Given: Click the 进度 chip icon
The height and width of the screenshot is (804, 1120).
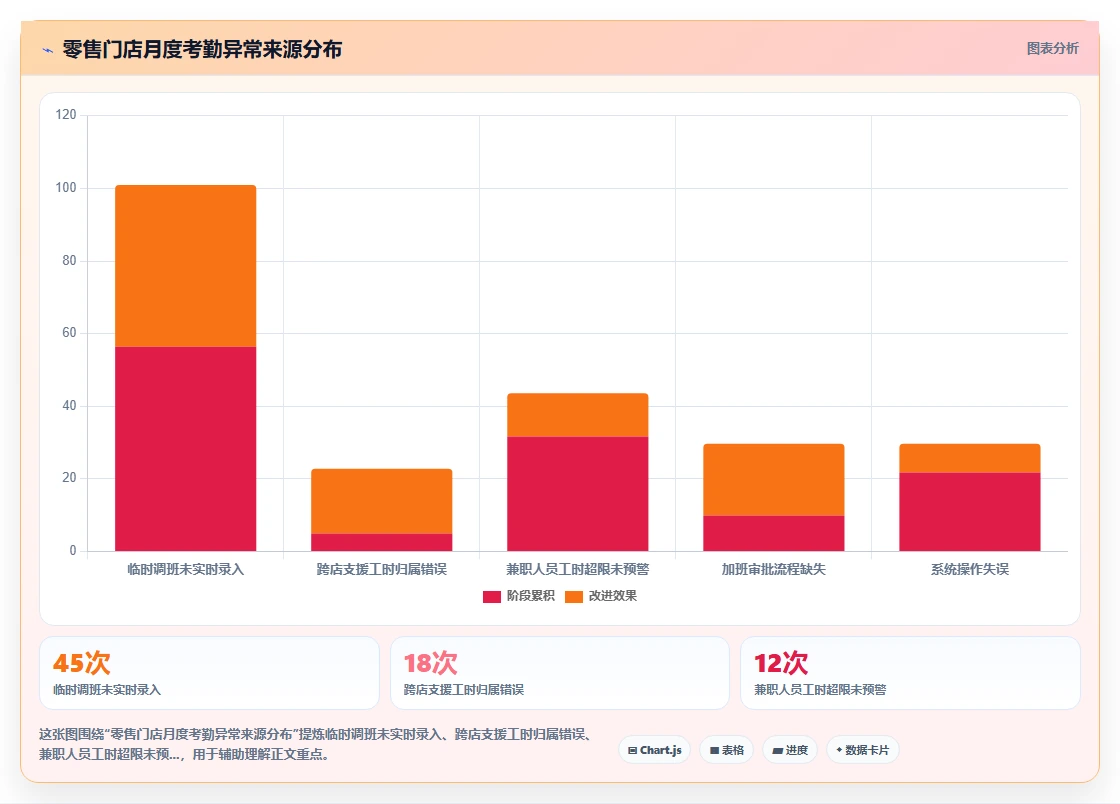Looking at the screenshot, I should pos(778,750).
